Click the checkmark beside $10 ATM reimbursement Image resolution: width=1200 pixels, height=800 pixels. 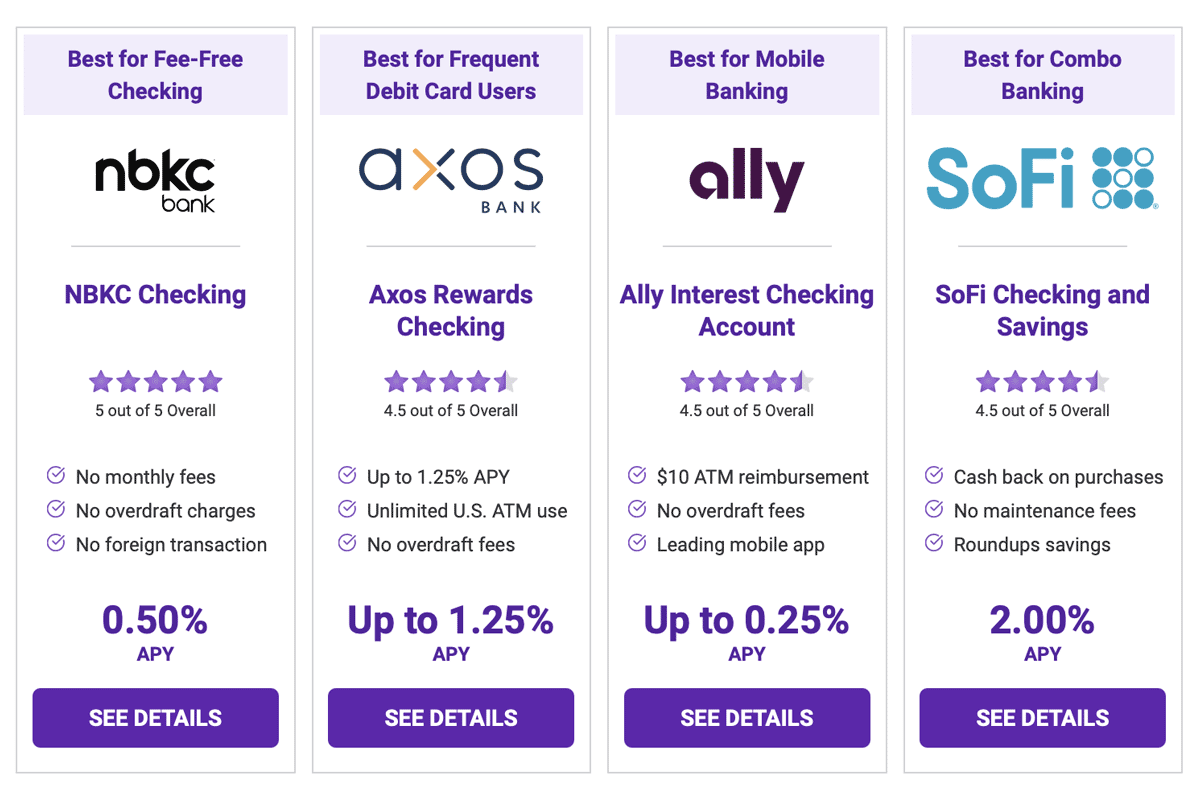click(x=638, y=476)
